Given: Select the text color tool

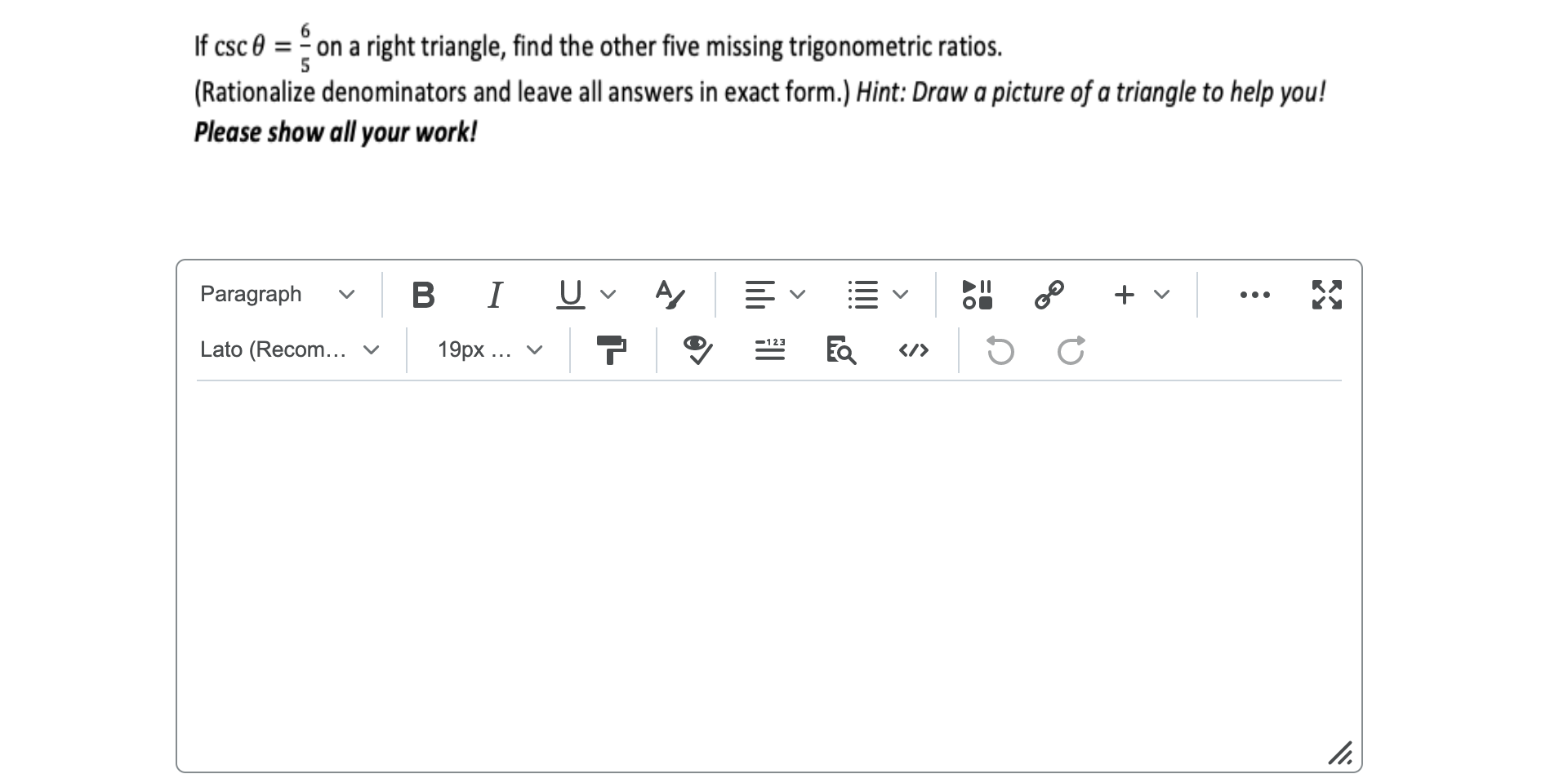Looking at the screenshot, I should tap(670, 294).
